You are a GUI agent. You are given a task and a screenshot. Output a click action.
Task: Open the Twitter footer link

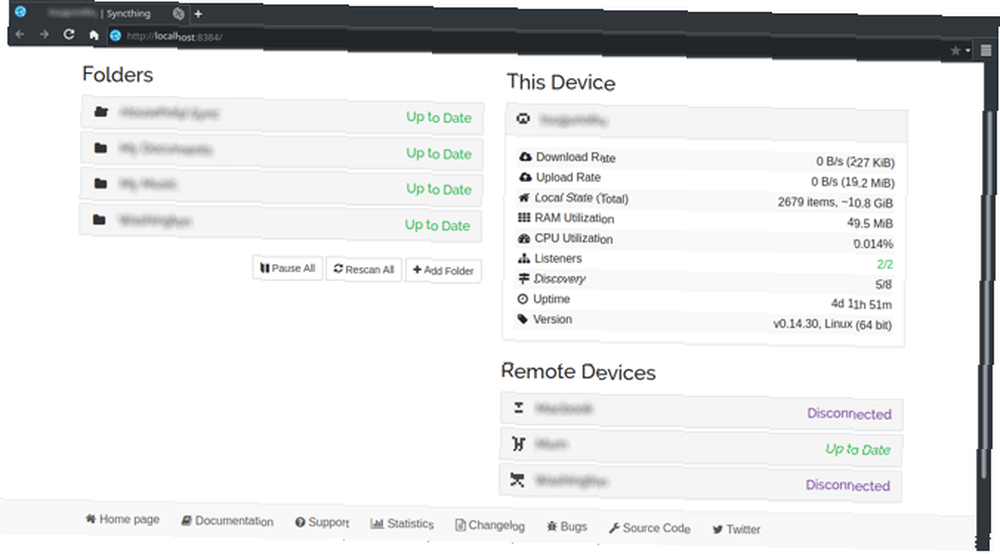tap(736, 529)
